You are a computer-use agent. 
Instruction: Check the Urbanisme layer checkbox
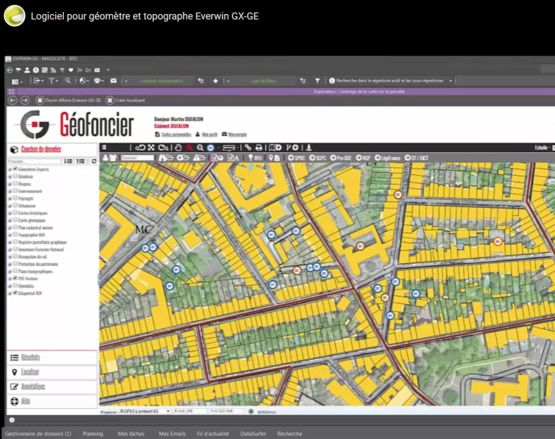(x=15, y=205)
